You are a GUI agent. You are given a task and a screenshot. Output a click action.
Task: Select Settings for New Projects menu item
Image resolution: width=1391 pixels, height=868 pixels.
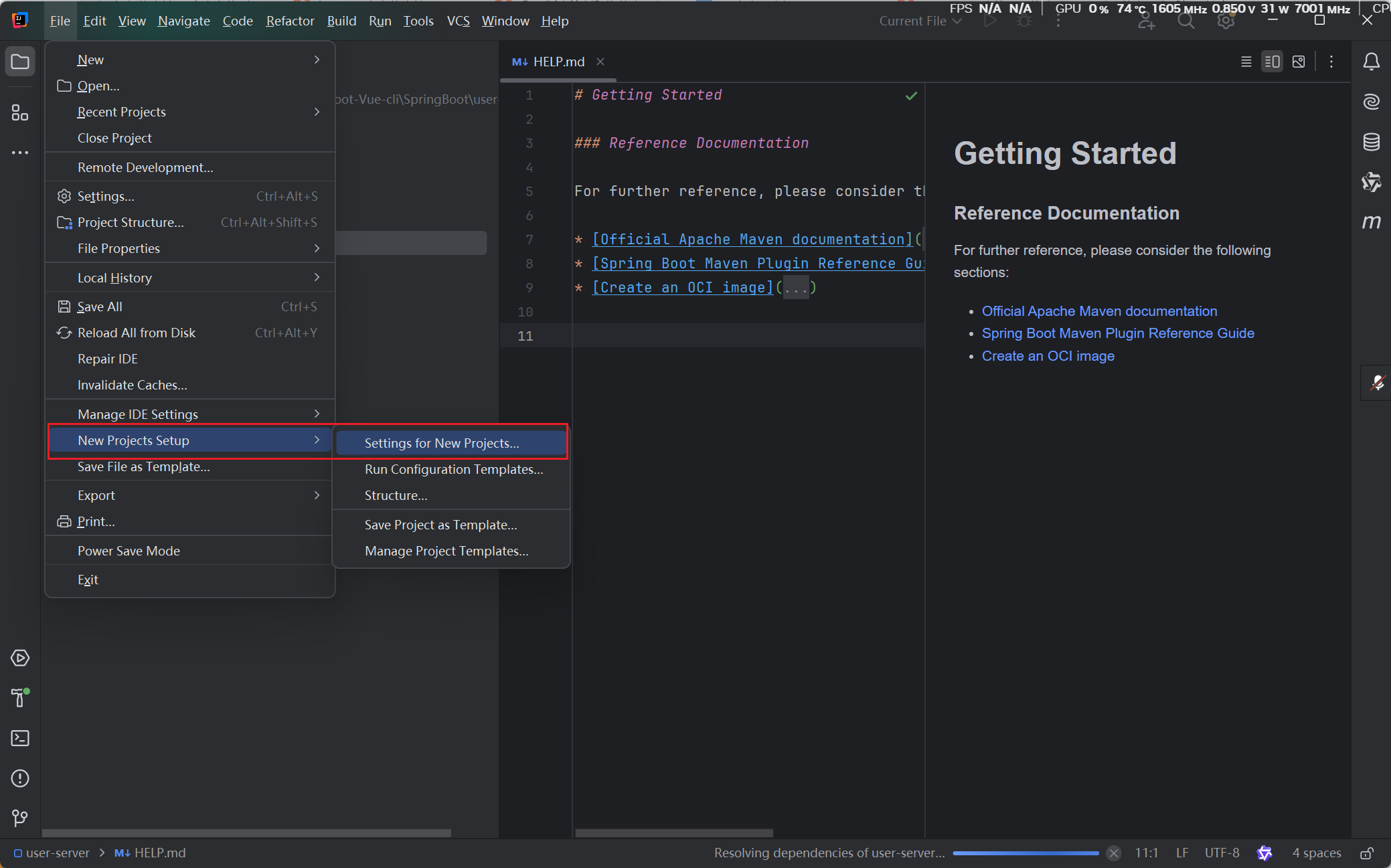click(442, 443)
